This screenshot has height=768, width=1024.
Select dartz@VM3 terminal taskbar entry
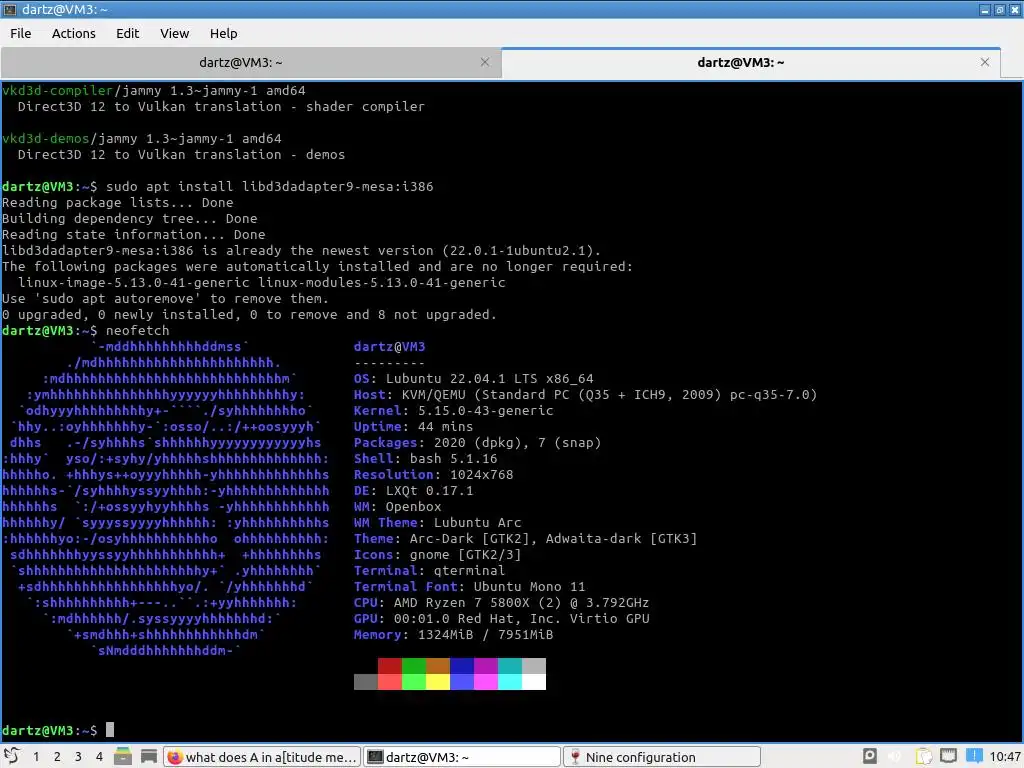462,757
